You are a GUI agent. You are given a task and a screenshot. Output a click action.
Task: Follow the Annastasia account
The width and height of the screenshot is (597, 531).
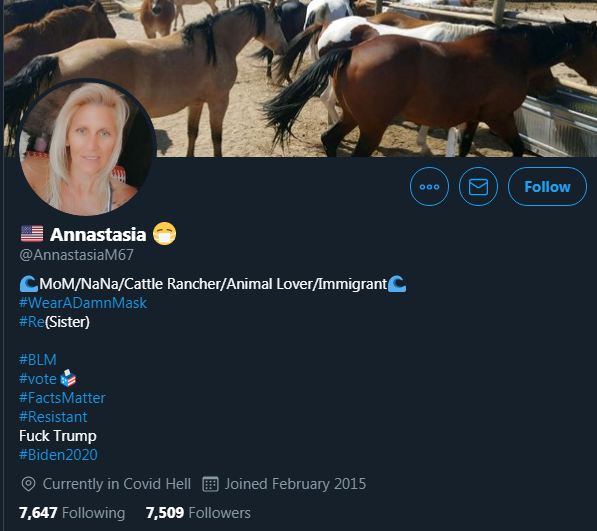tap(547, 187)
